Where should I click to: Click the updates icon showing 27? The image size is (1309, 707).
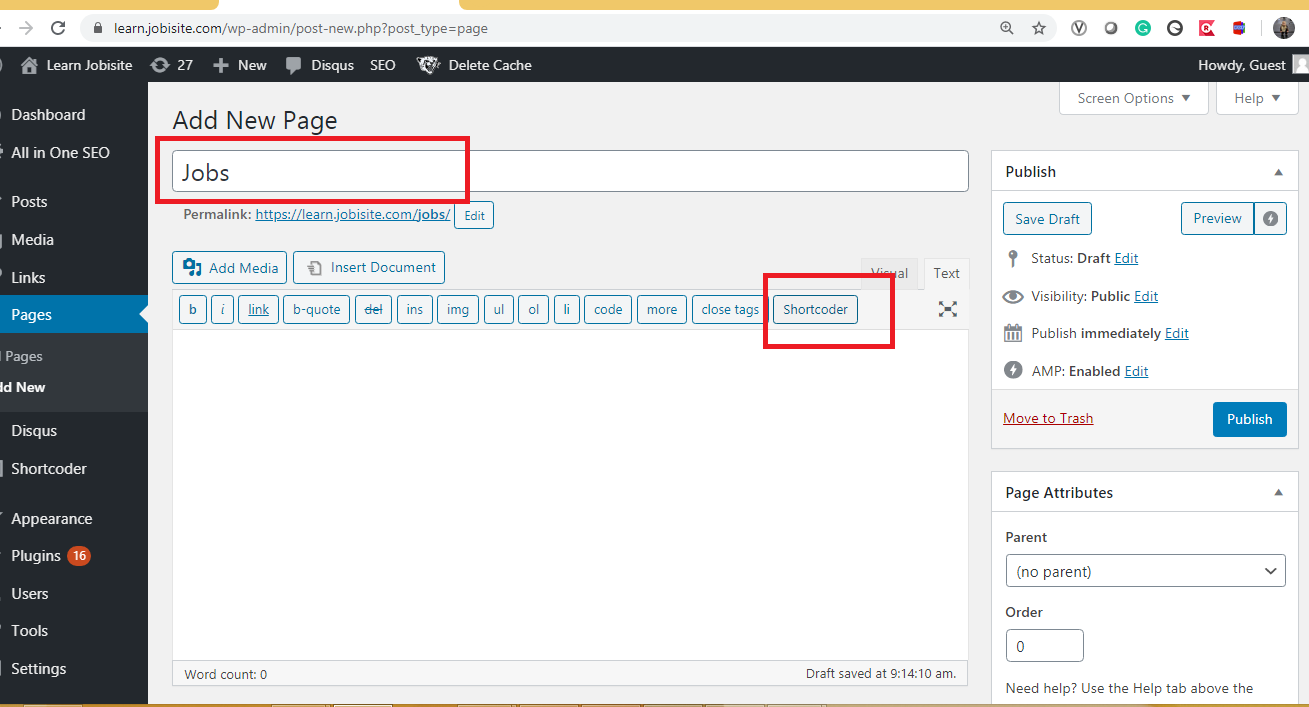(159, 65)
